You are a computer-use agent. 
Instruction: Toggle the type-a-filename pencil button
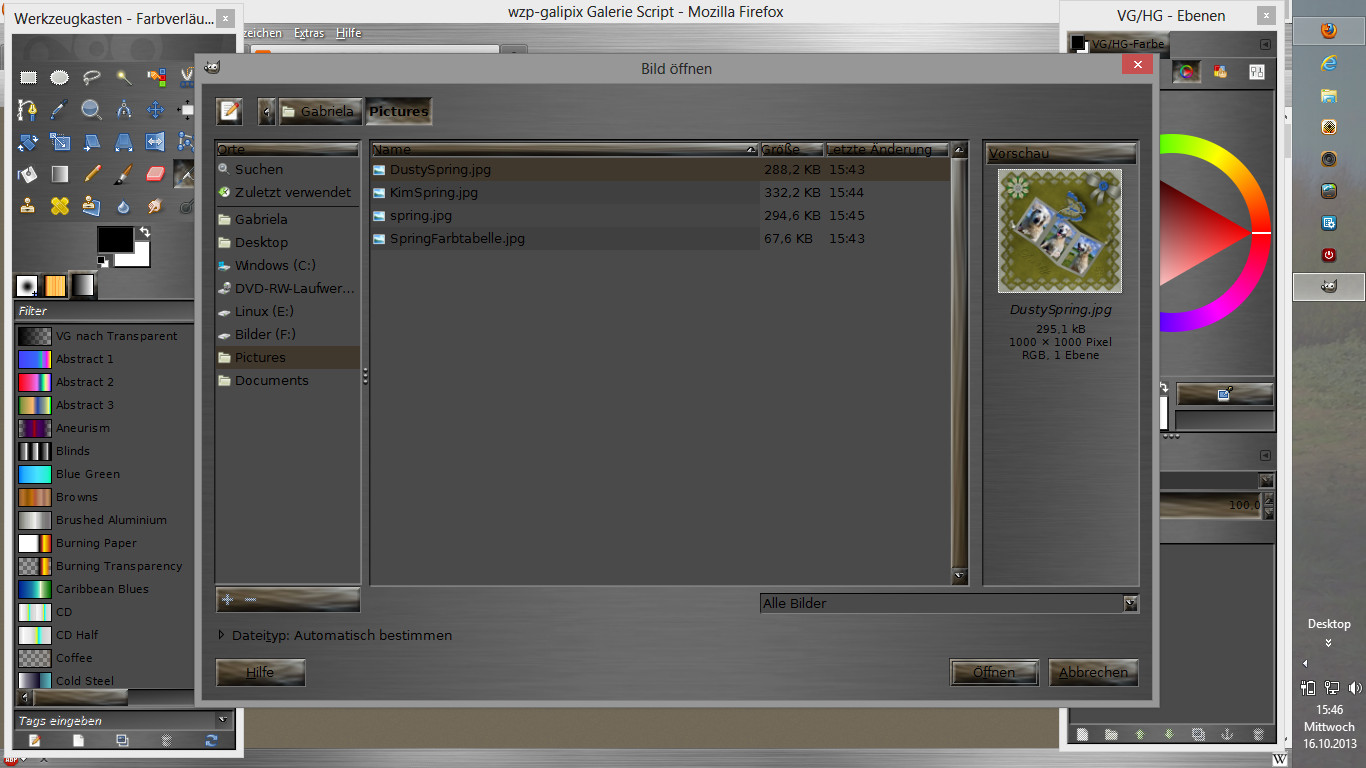pos(230,111)
